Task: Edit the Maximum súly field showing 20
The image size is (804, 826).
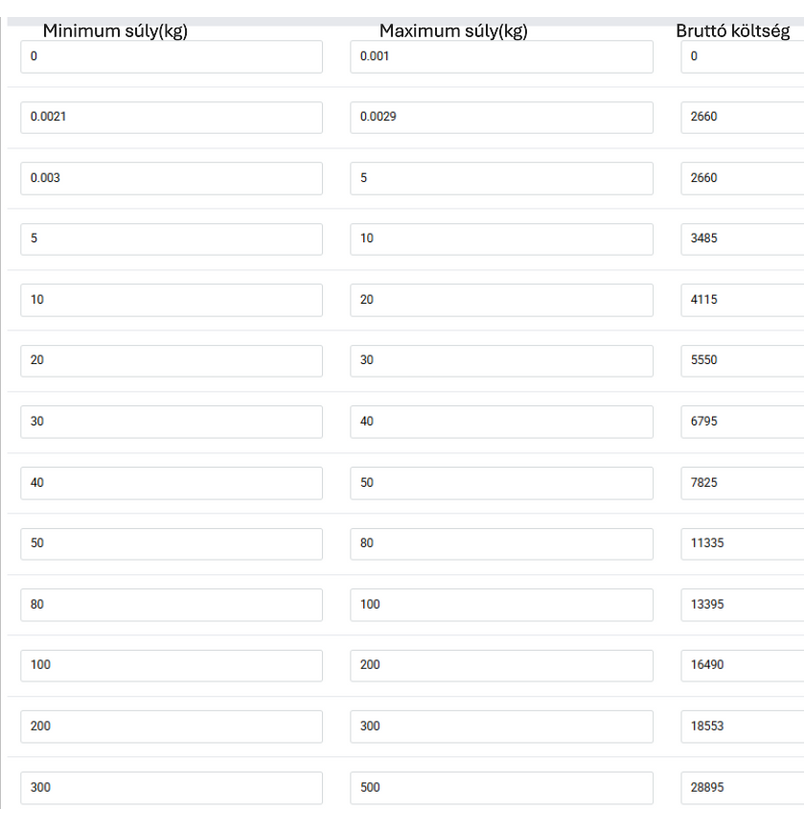Action: pos(501,300)
